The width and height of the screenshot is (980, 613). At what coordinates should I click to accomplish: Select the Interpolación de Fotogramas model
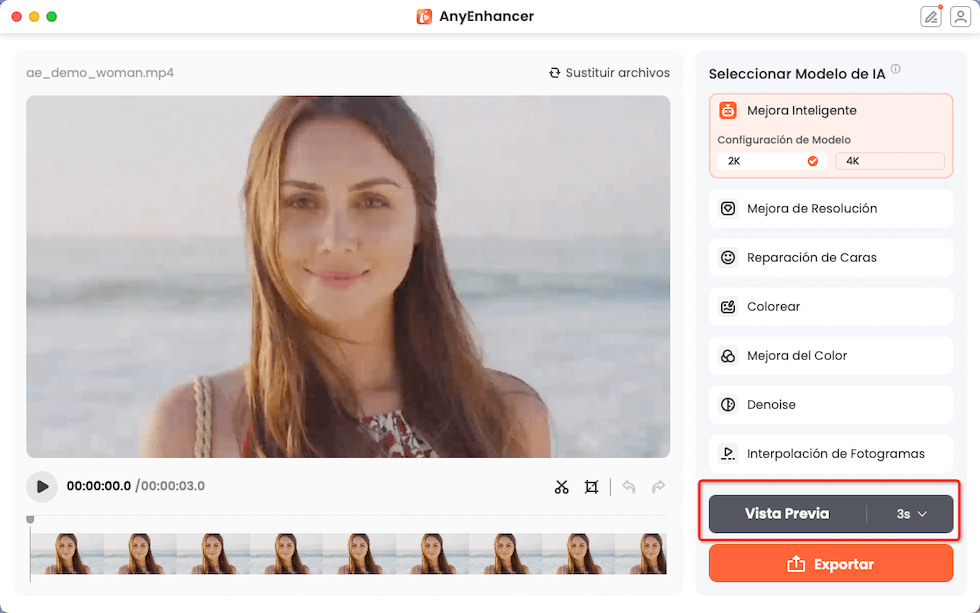(x=830, y=453)
